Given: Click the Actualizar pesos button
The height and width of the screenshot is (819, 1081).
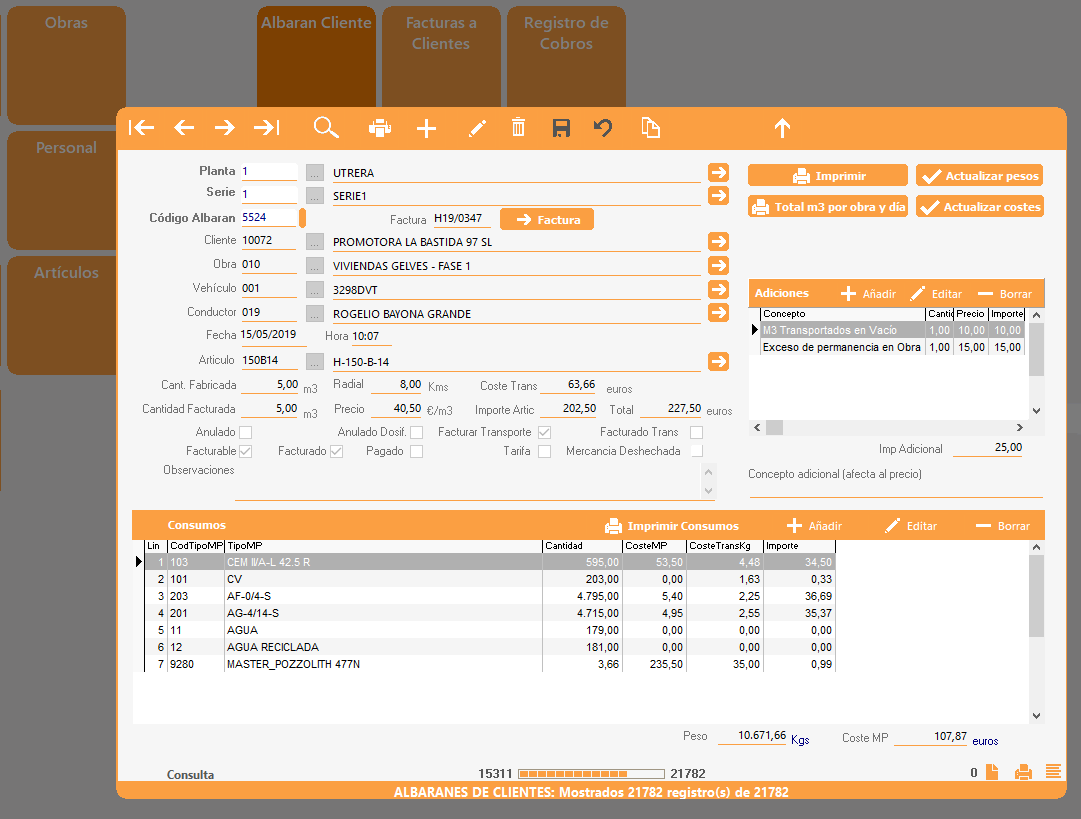Looking at the screenshot, I should pos(979,176).
